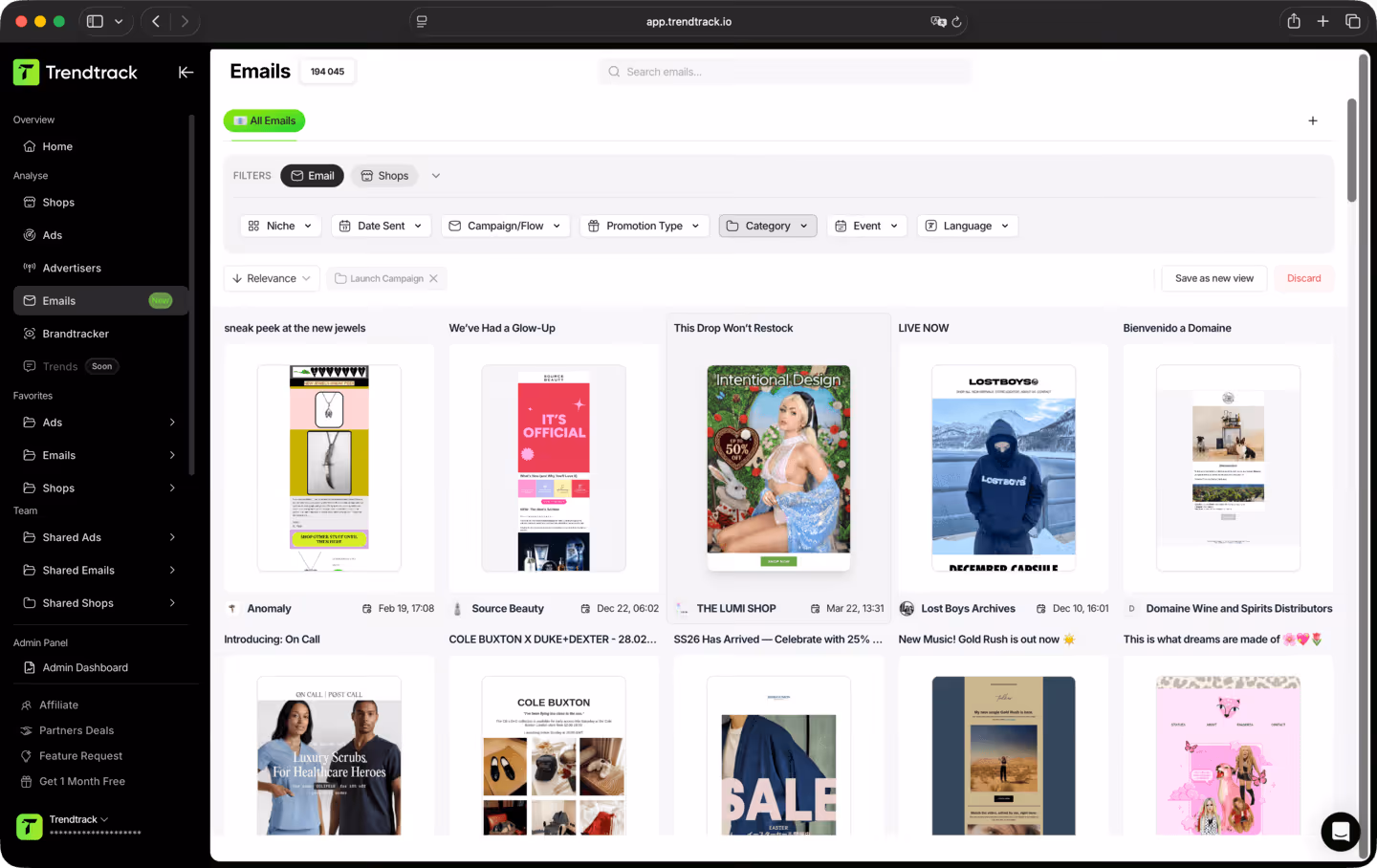Reload the page in address bar
Viewport: 1377px width, 868px height.
click(x=956, y=21)
